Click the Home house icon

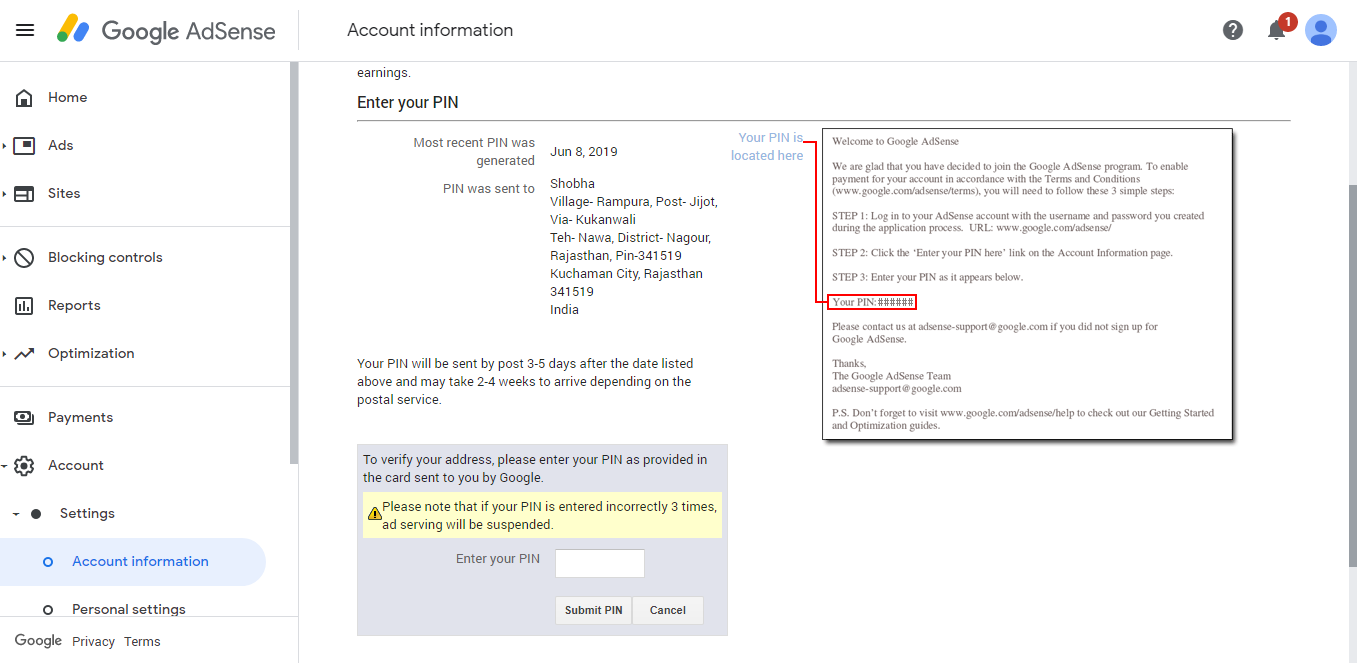[x=24, y=97]
